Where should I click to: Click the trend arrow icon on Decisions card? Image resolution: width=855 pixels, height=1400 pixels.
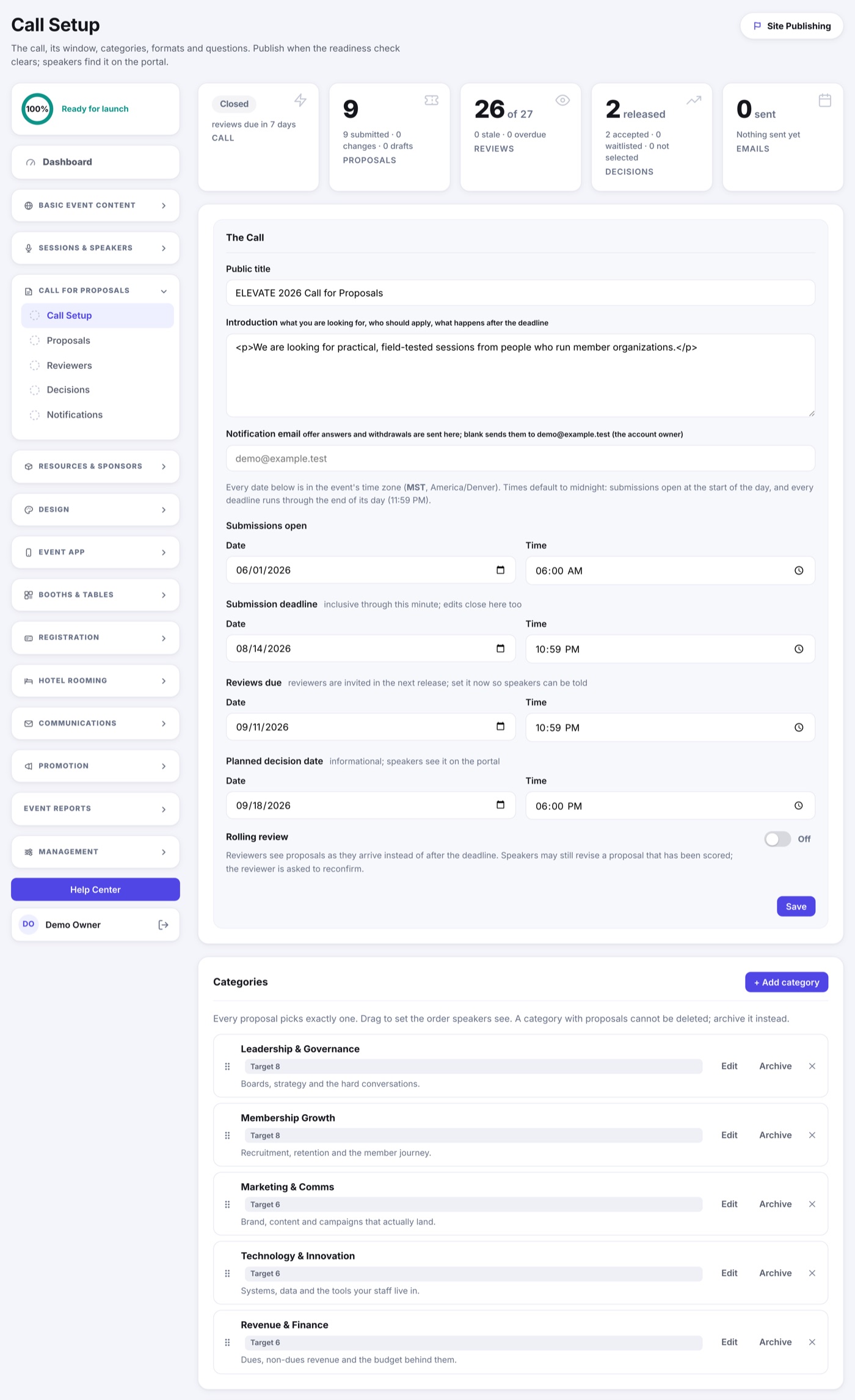[694, 100]
